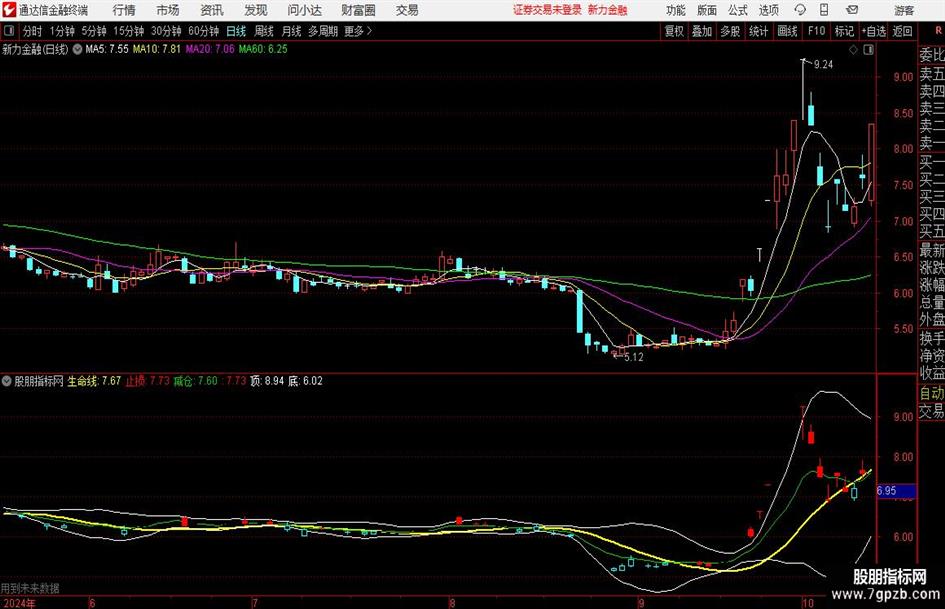
Task: Switch to the 月线 monthly tab
Action: tap(292, 31)
